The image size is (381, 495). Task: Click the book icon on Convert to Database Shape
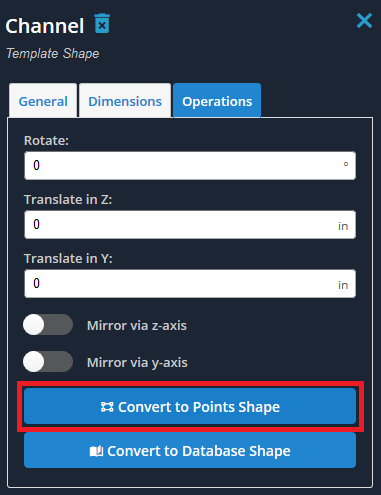96,451
